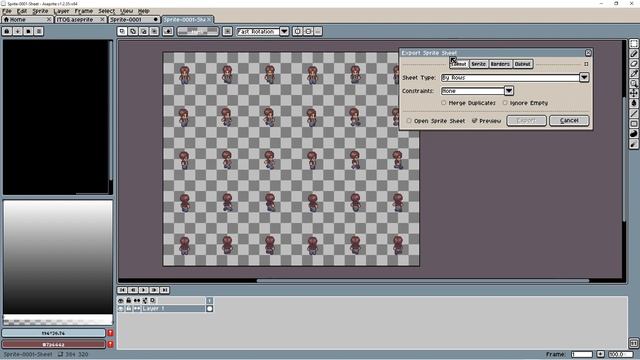Toggle Layer 1 continuous cels
This screenshot has height=360, width=640.
(137, 309)
